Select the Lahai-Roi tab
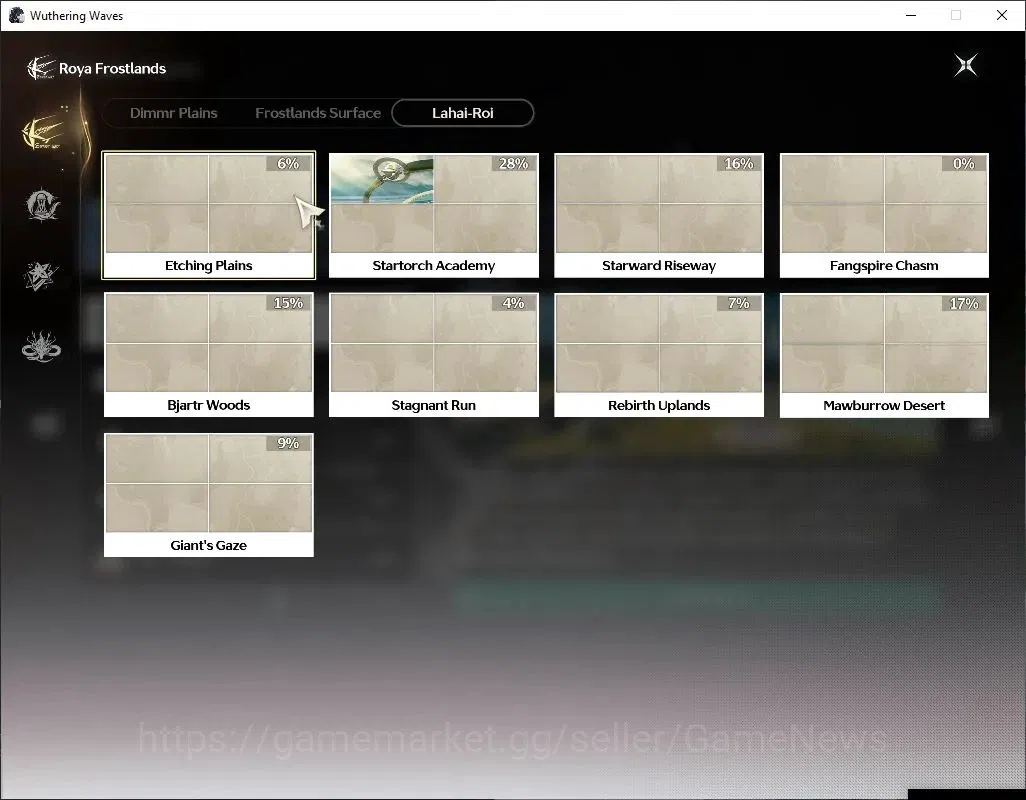The width and height of the screenshot is (1026, 800). [463, 113]
